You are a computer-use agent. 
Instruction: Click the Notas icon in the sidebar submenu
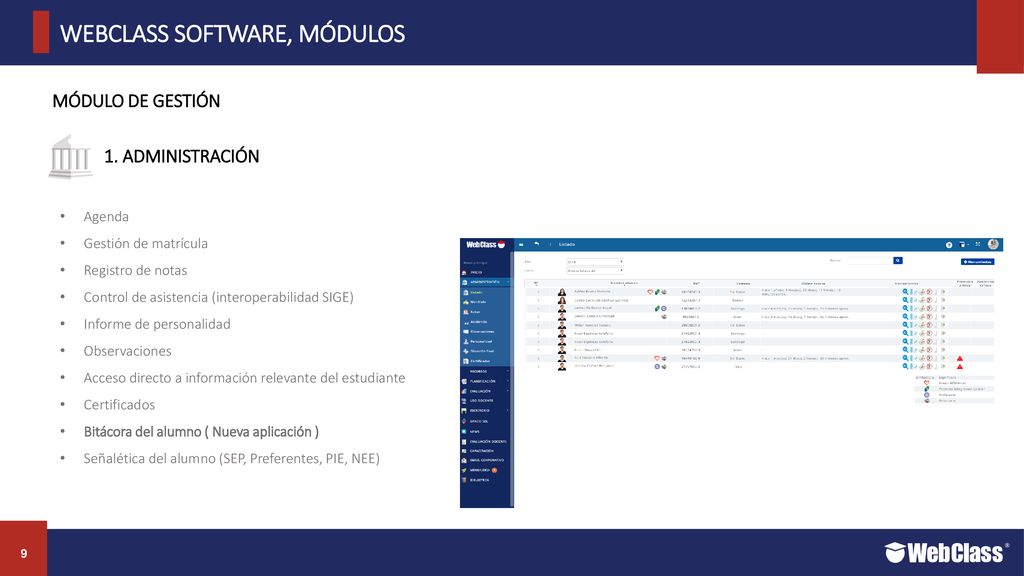click(466, 312)
